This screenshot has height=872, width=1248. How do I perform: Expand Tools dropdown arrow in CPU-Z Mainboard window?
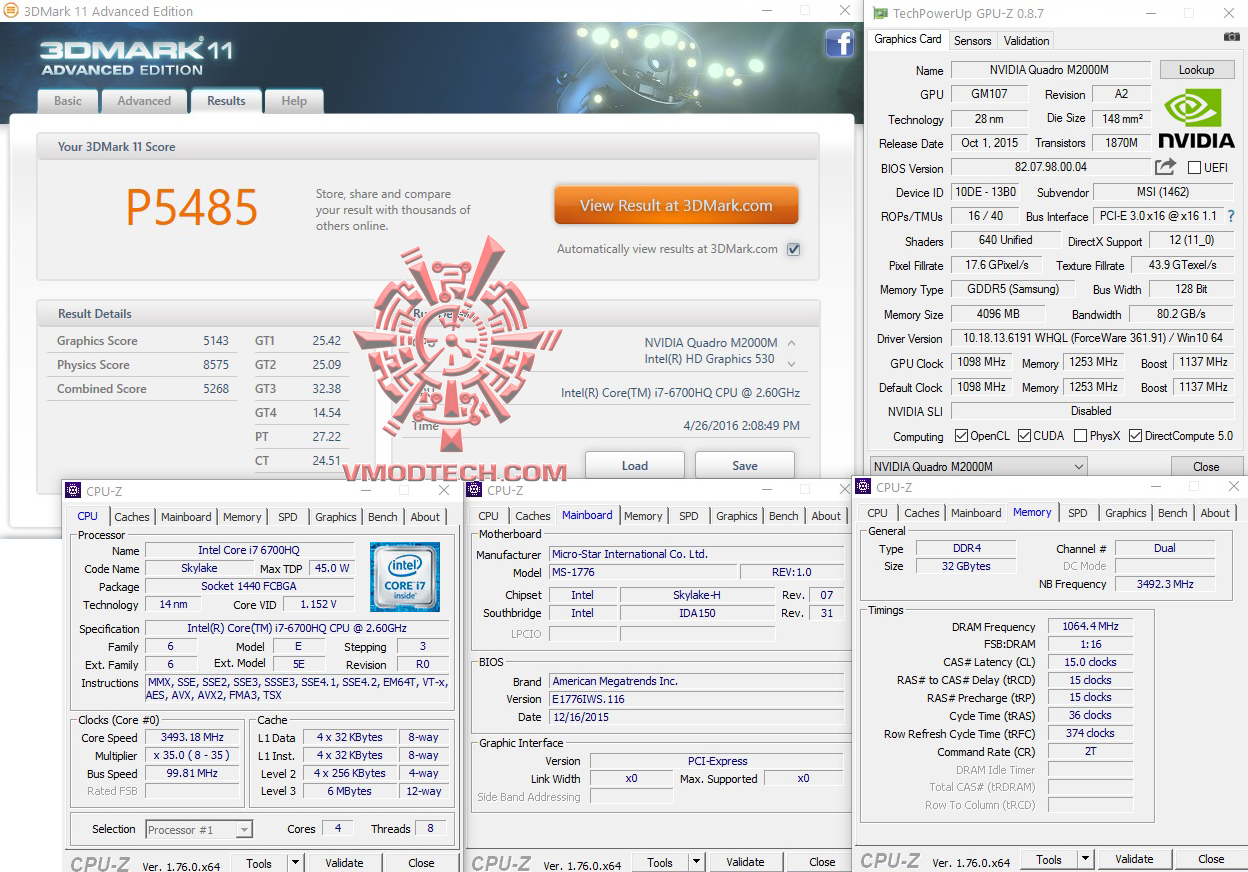tap(696, 863)
